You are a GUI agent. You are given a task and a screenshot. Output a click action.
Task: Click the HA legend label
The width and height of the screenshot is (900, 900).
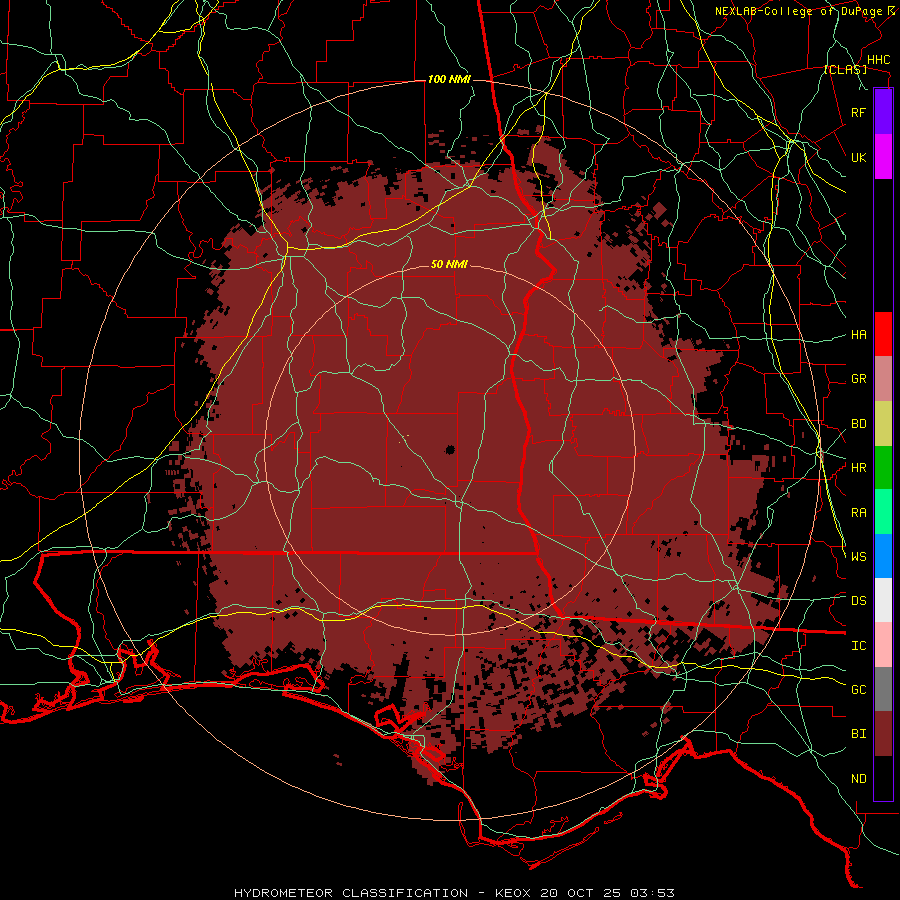click(x=858, y=334)
